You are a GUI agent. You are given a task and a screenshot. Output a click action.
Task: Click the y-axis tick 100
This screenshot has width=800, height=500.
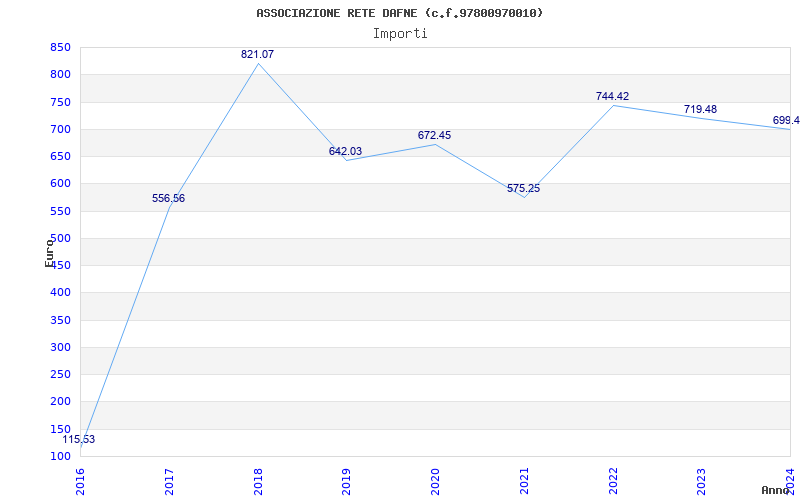pyautogui.click(x=60, y=456)
